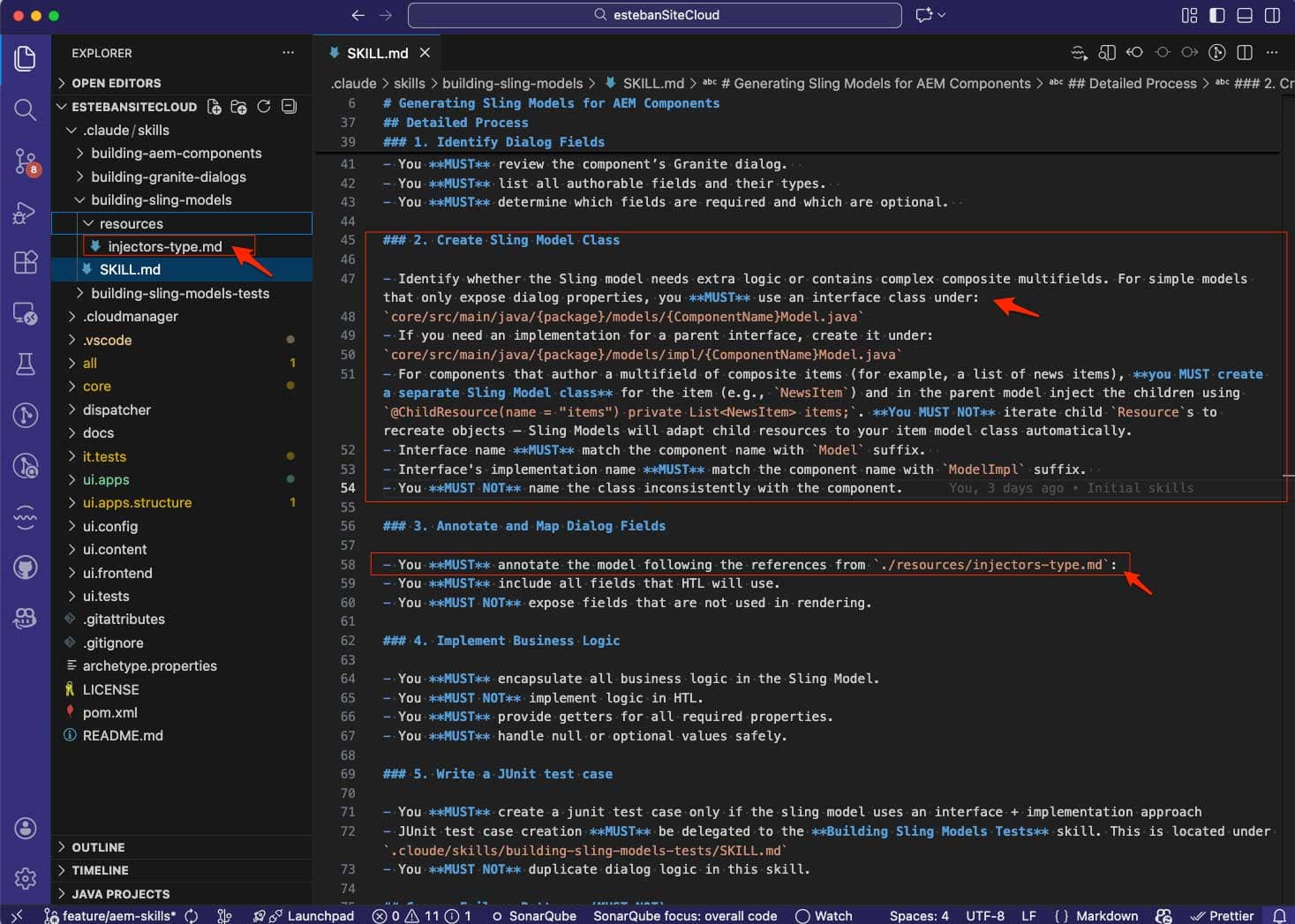Toggle the bottom panel visibility
The width and height of the screenshot is (1295, 924).
[1245, 15]
